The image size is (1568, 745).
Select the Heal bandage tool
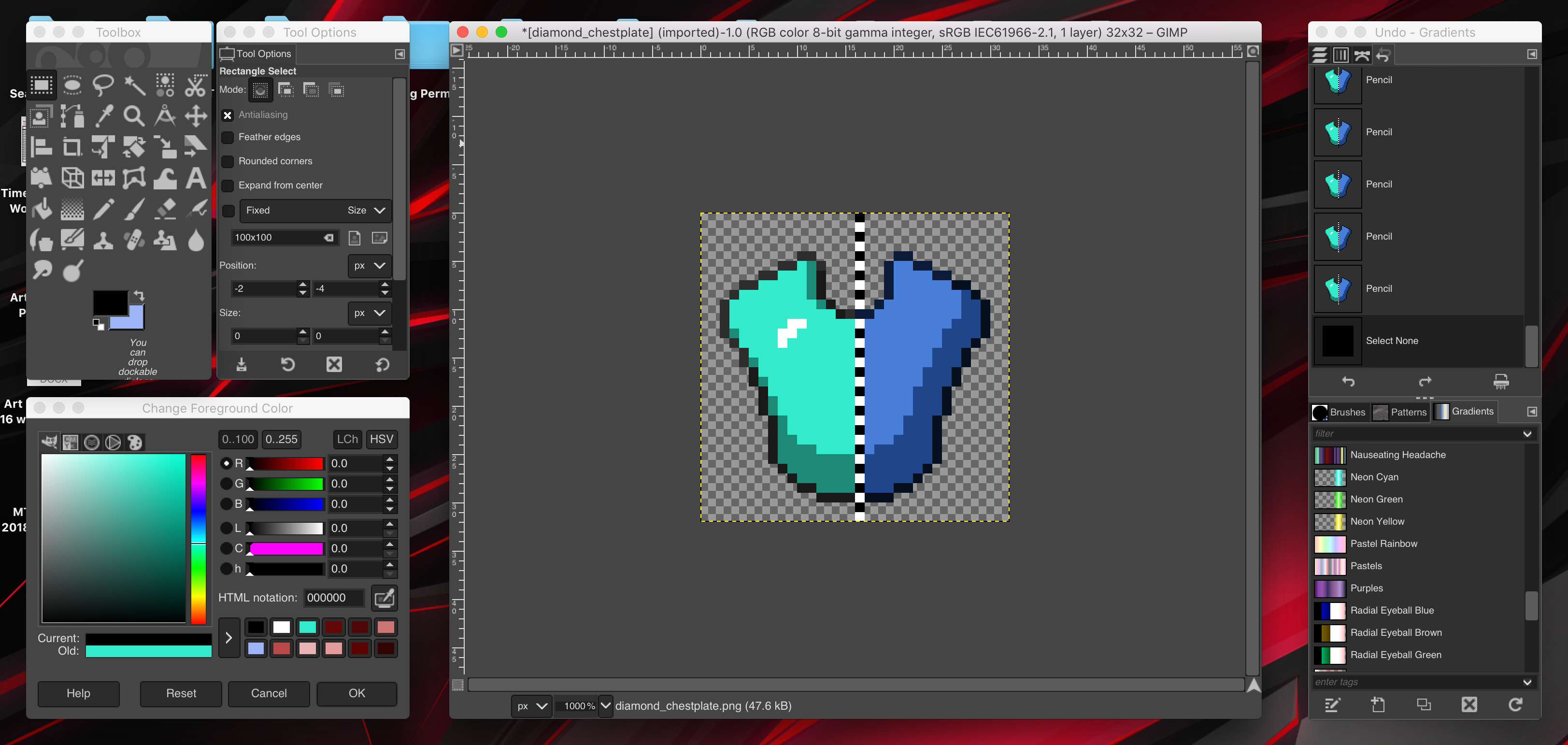[x=134, y=240]
